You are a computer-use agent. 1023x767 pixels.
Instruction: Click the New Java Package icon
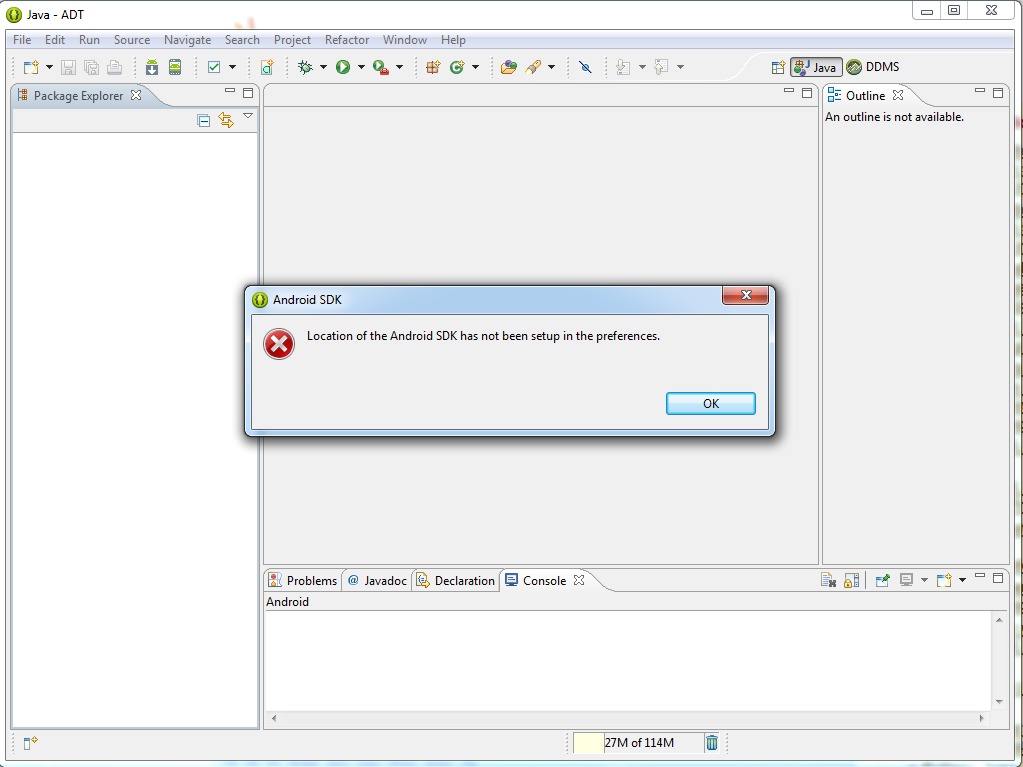coord(433,67)
